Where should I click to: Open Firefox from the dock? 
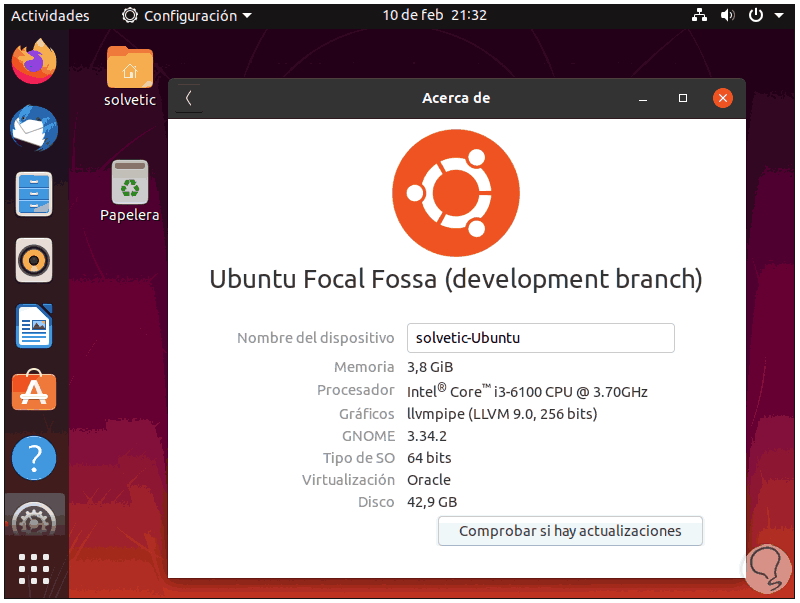click(34, 62)
